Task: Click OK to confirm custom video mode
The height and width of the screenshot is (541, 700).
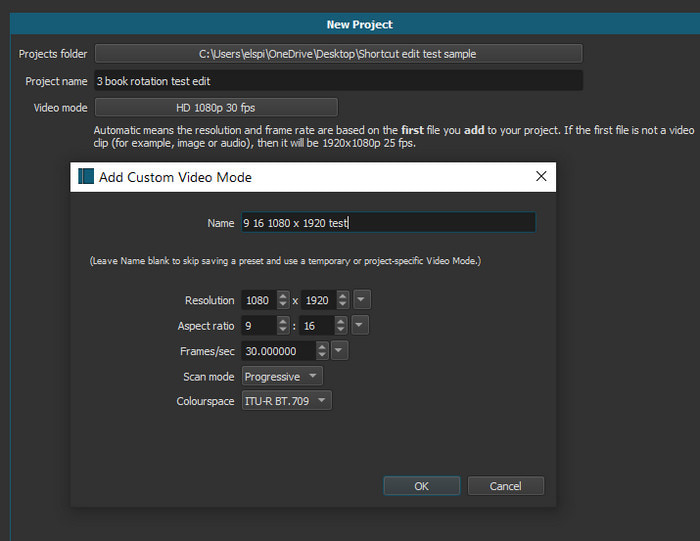Action: pyautogui.click(x=421, y=485)
